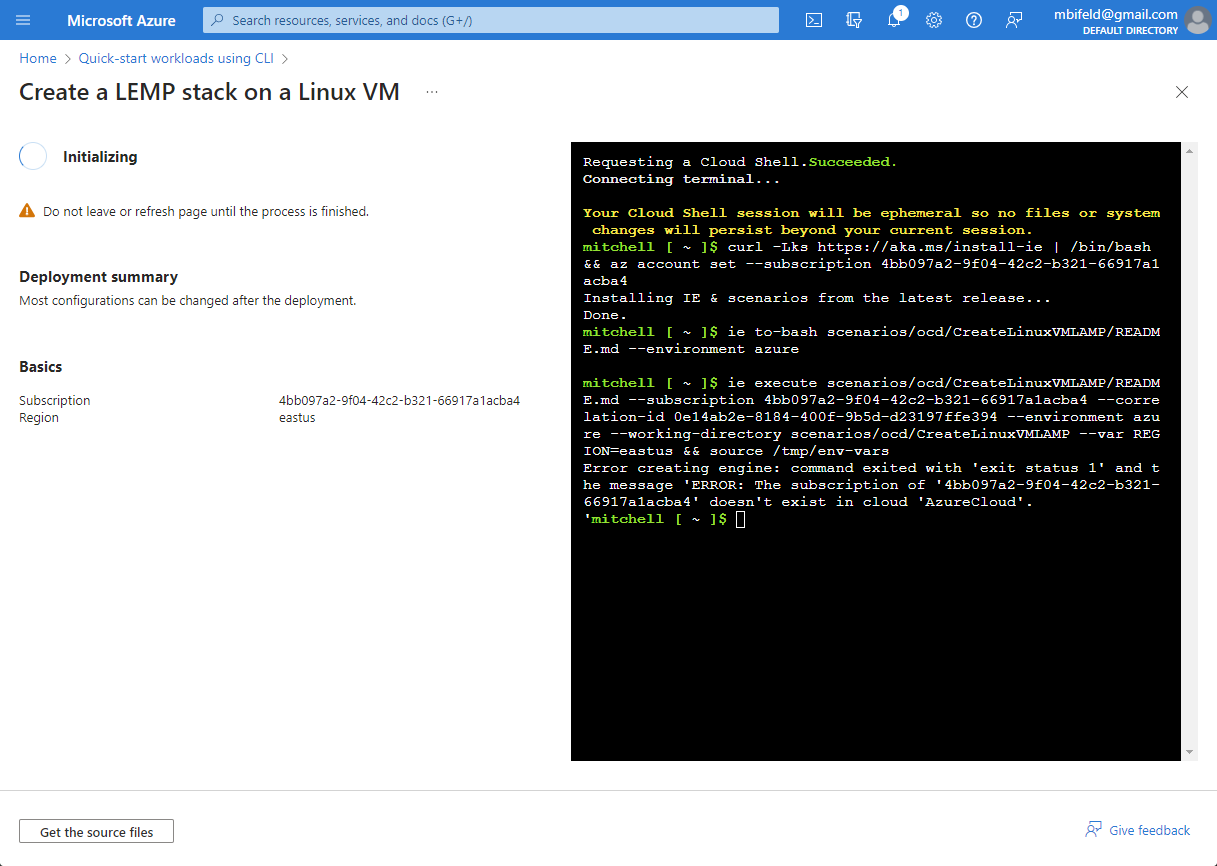Click inside the resources search field
This screenshot has height=866, width=1217.
[490, 20]
